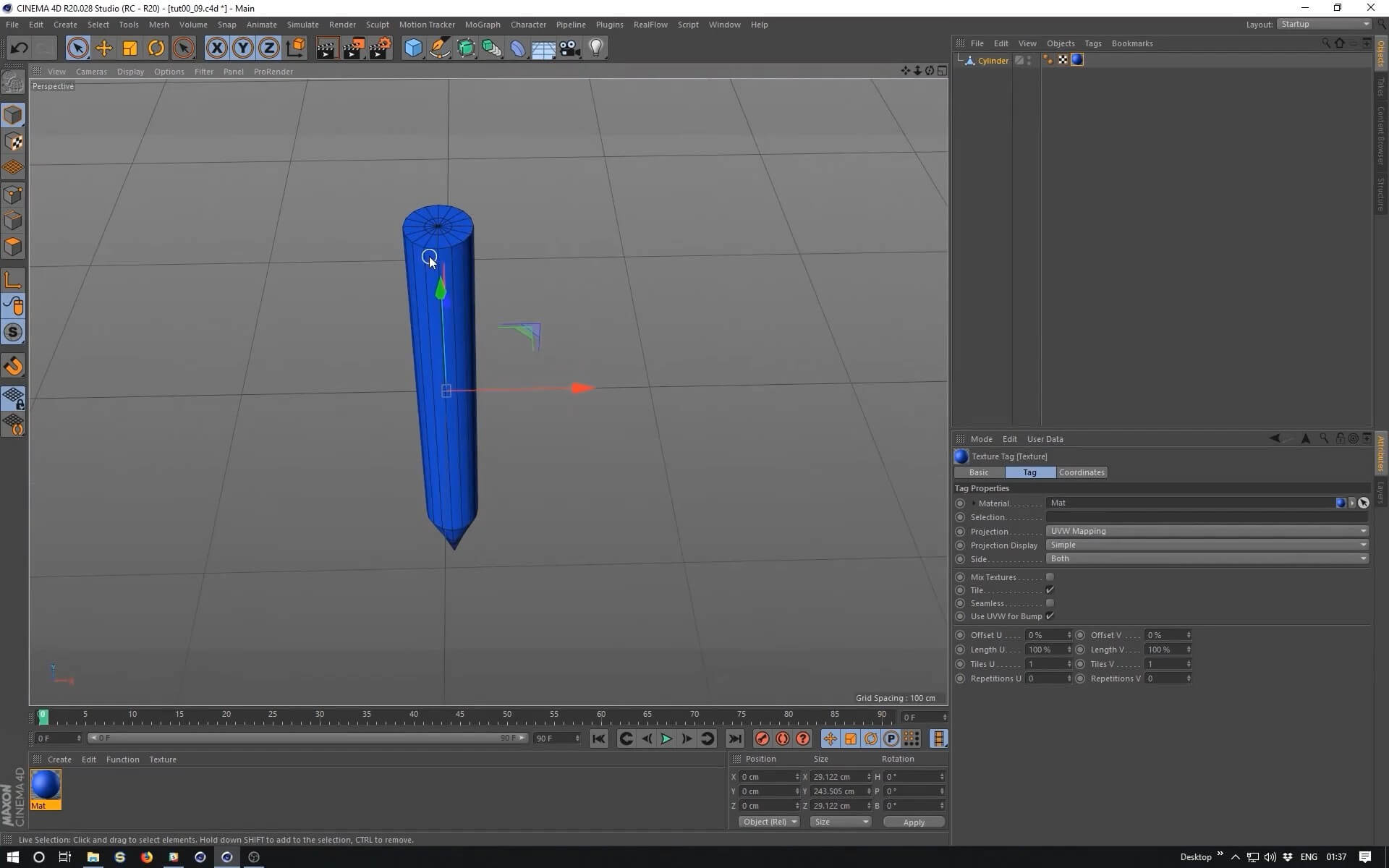Enable the Mix Textures checkbox
Viewport: 1389px width, 868px height.
pos(1050,577)
